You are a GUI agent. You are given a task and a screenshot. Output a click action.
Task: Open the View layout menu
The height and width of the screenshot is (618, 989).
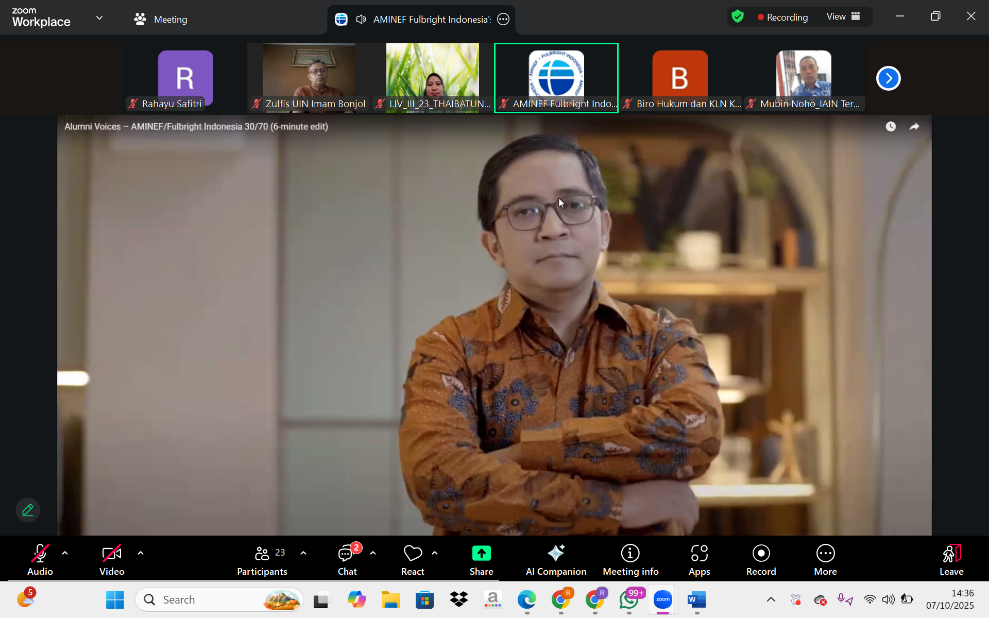[843, 17]
